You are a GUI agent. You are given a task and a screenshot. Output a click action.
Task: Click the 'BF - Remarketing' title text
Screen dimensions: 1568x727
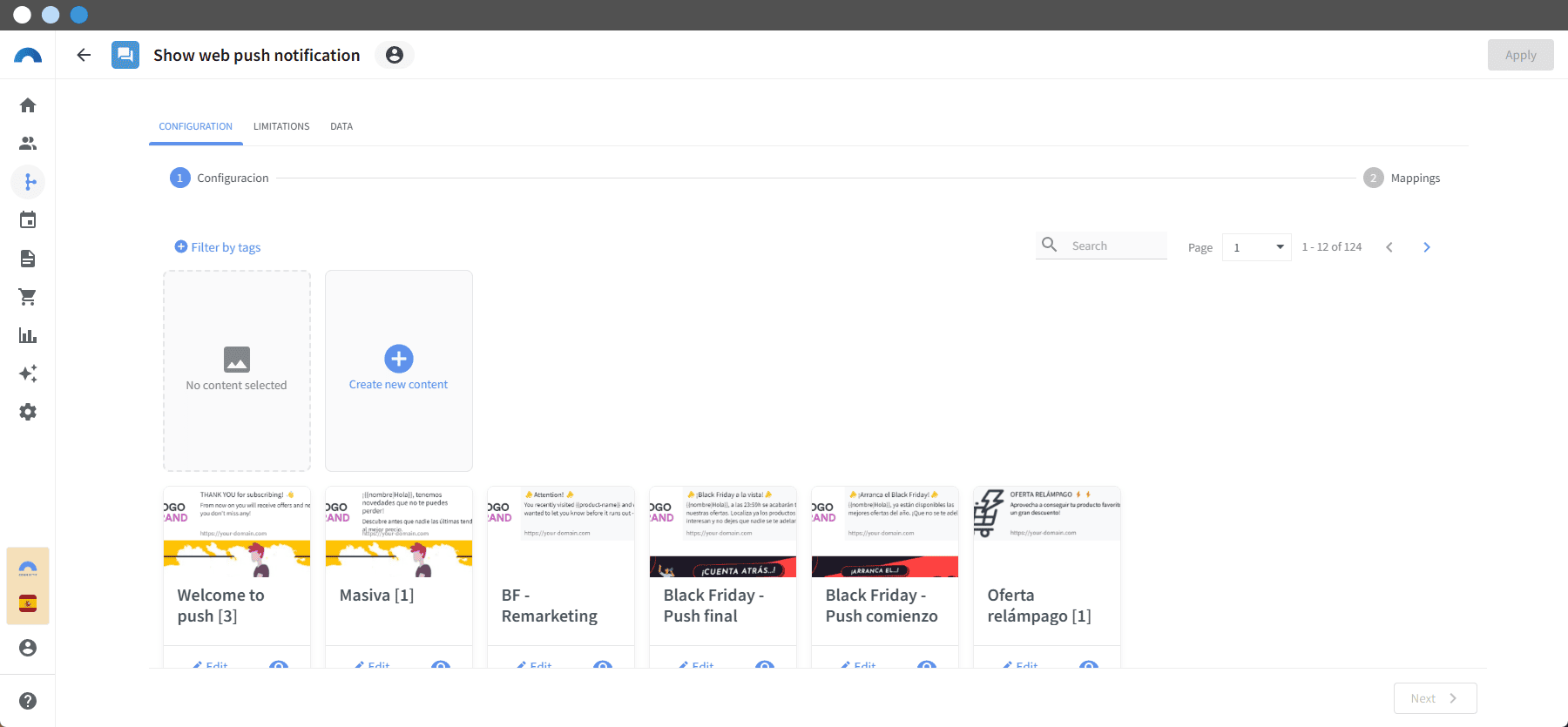click(550, 605)
